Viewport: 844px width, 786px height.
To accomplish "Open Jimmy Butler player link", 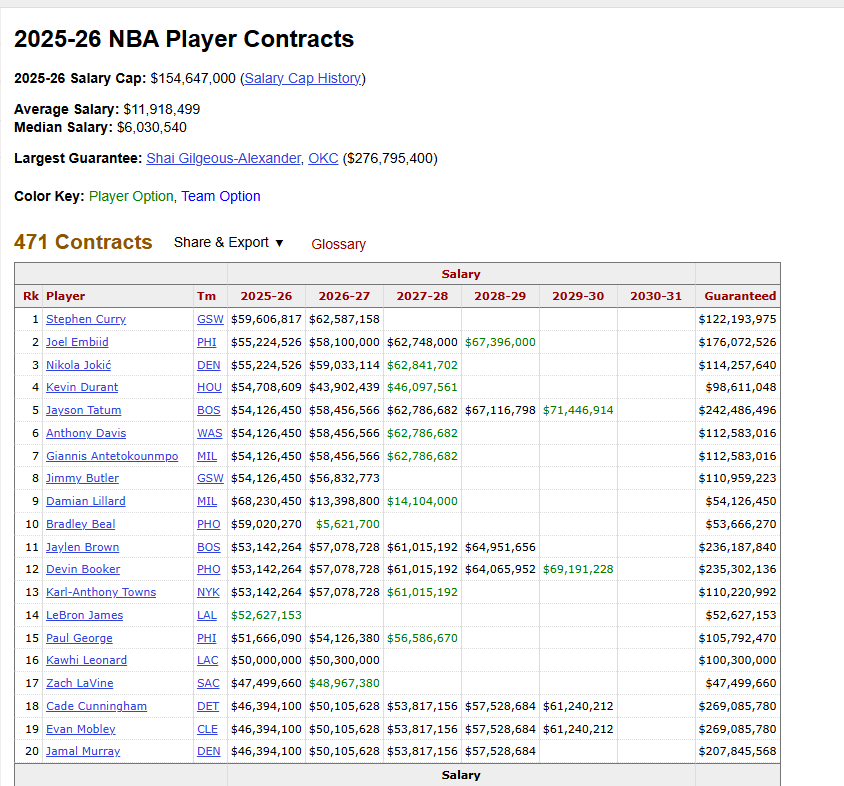I will 82,478.
